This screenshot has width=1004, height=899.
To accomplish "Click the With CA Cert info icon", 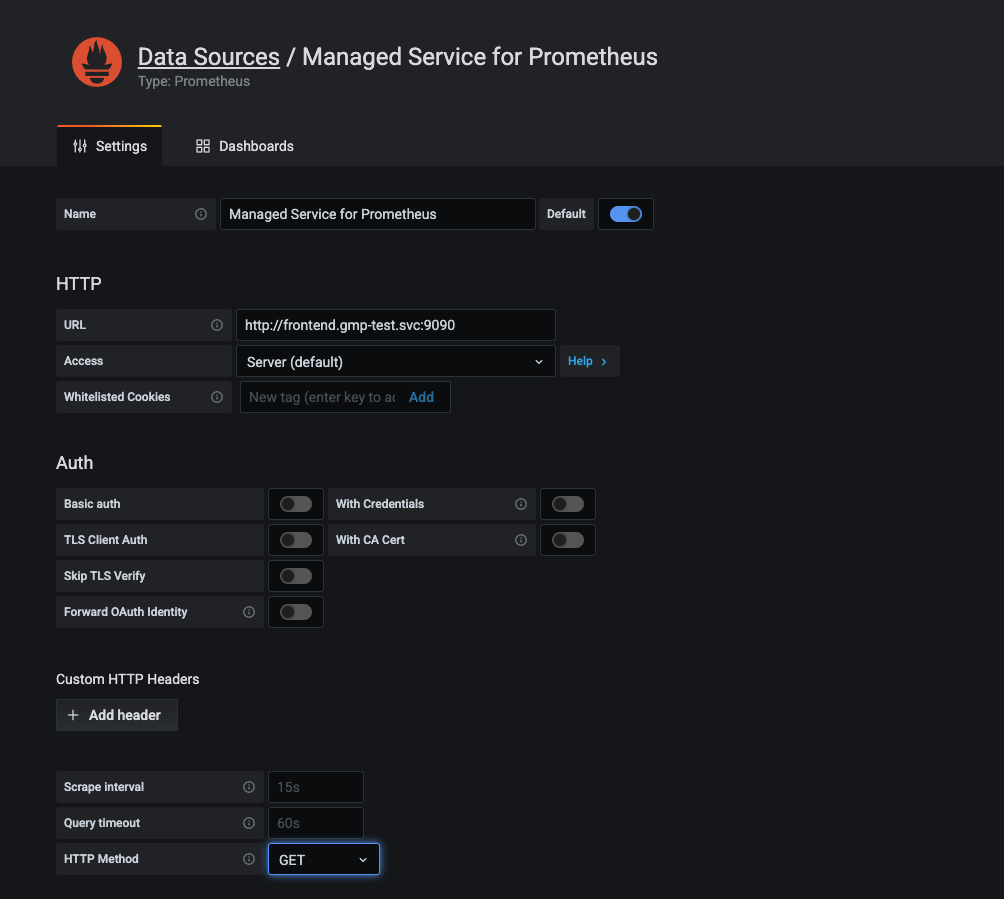I will pos(521,540).
